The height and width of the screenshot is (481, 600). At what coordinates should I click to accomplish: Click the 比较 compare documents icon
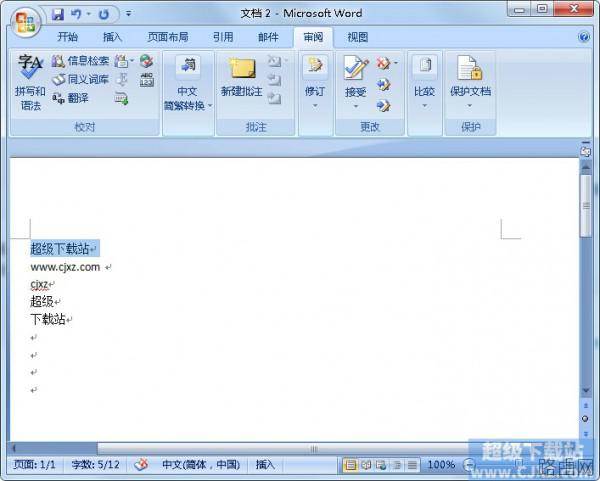point(425,66)
